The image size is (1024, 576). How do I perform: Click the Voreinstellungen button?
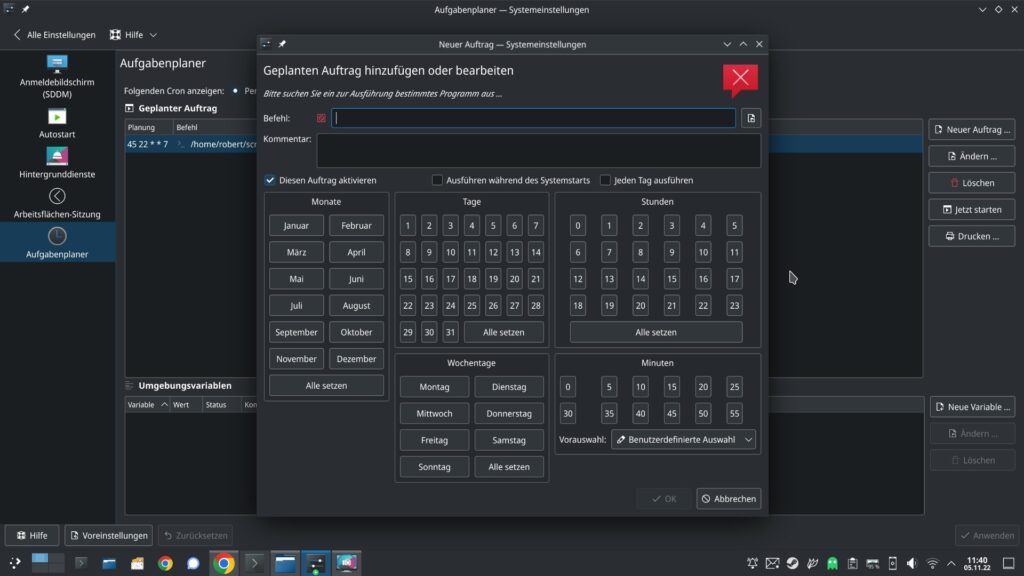(108, 536)
